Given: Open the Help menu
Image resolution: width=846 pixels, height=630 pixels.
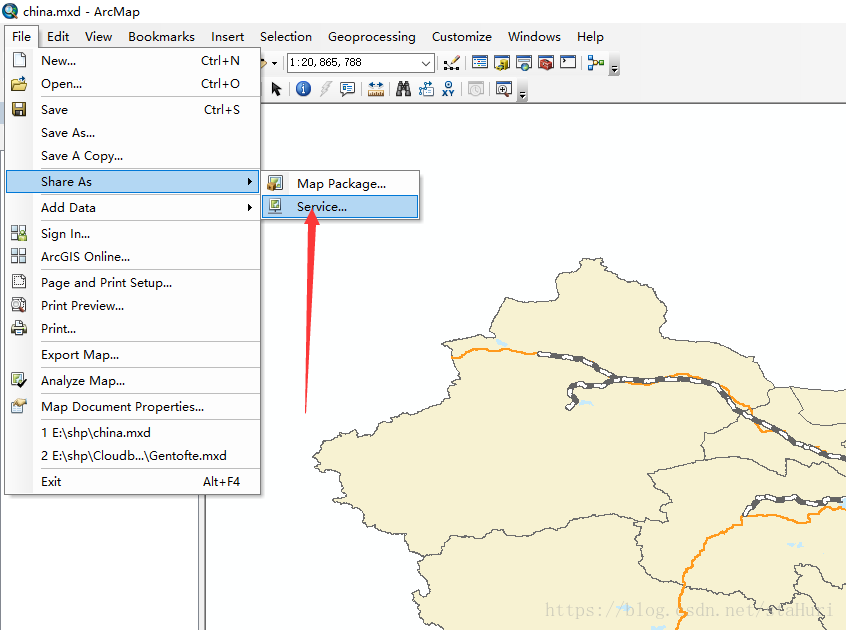Looking at the screenshot, I should 590,37.
